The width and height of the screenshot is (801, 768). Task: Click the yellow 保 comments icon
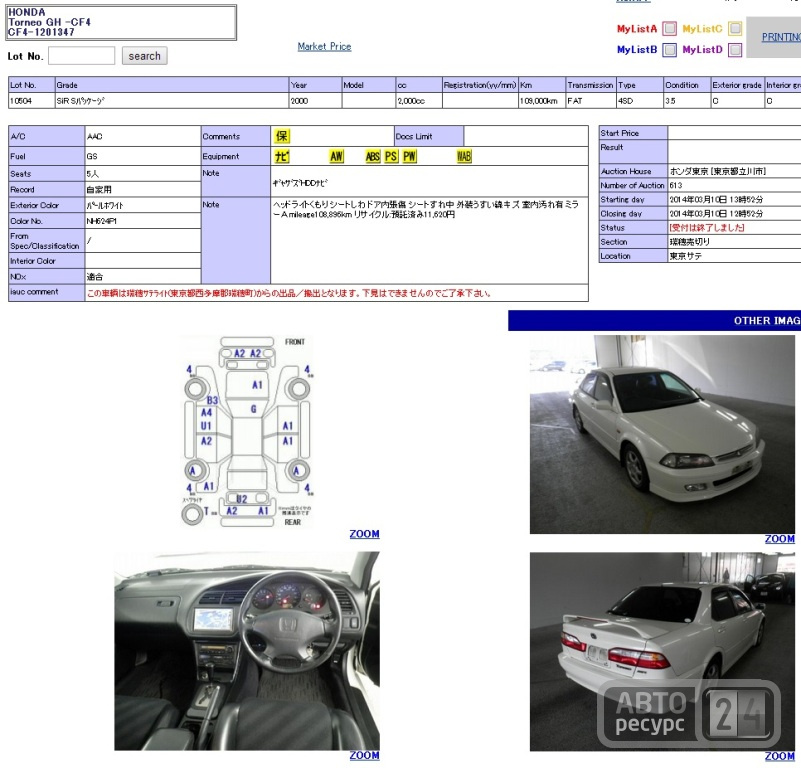coord(281,136)
